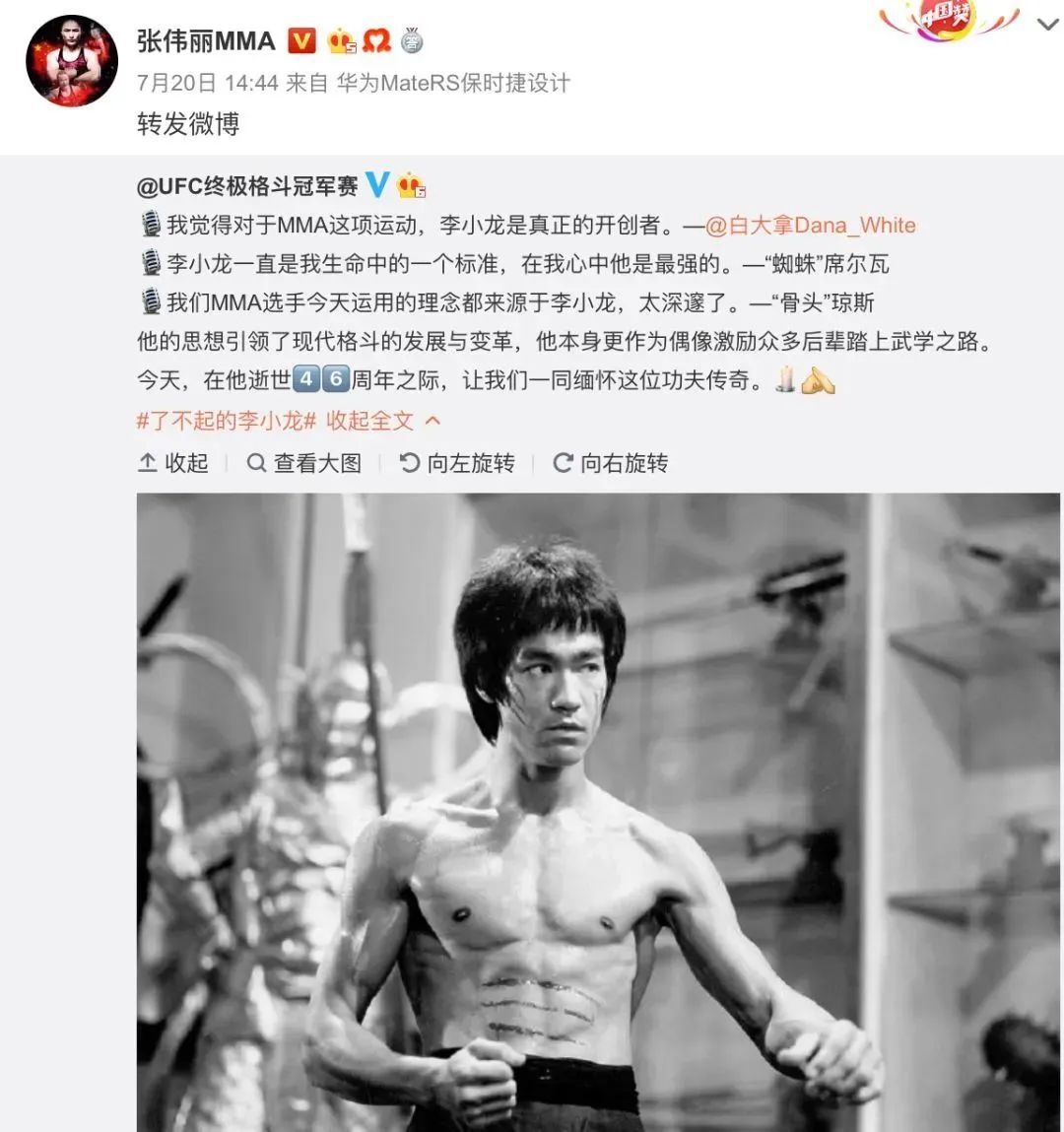Open the post options chevron dropdown
Viewport: 1064px width, 1132px height.
1047,24
